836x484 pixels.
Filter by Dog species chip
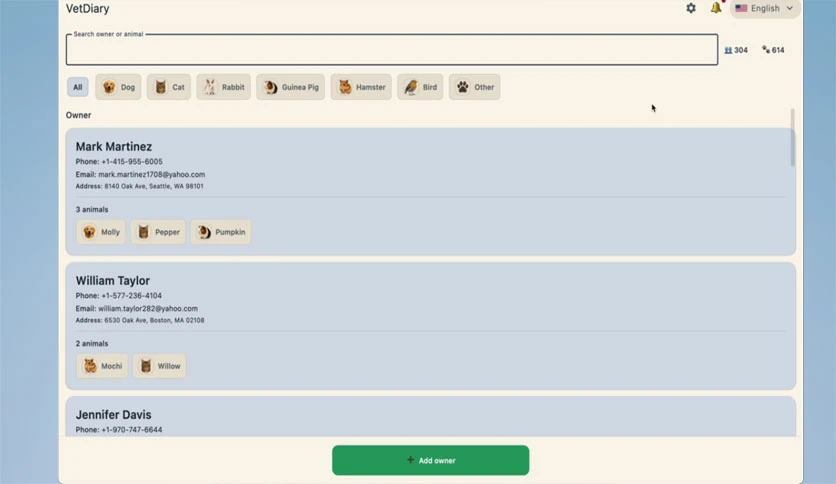pos(118,87)
